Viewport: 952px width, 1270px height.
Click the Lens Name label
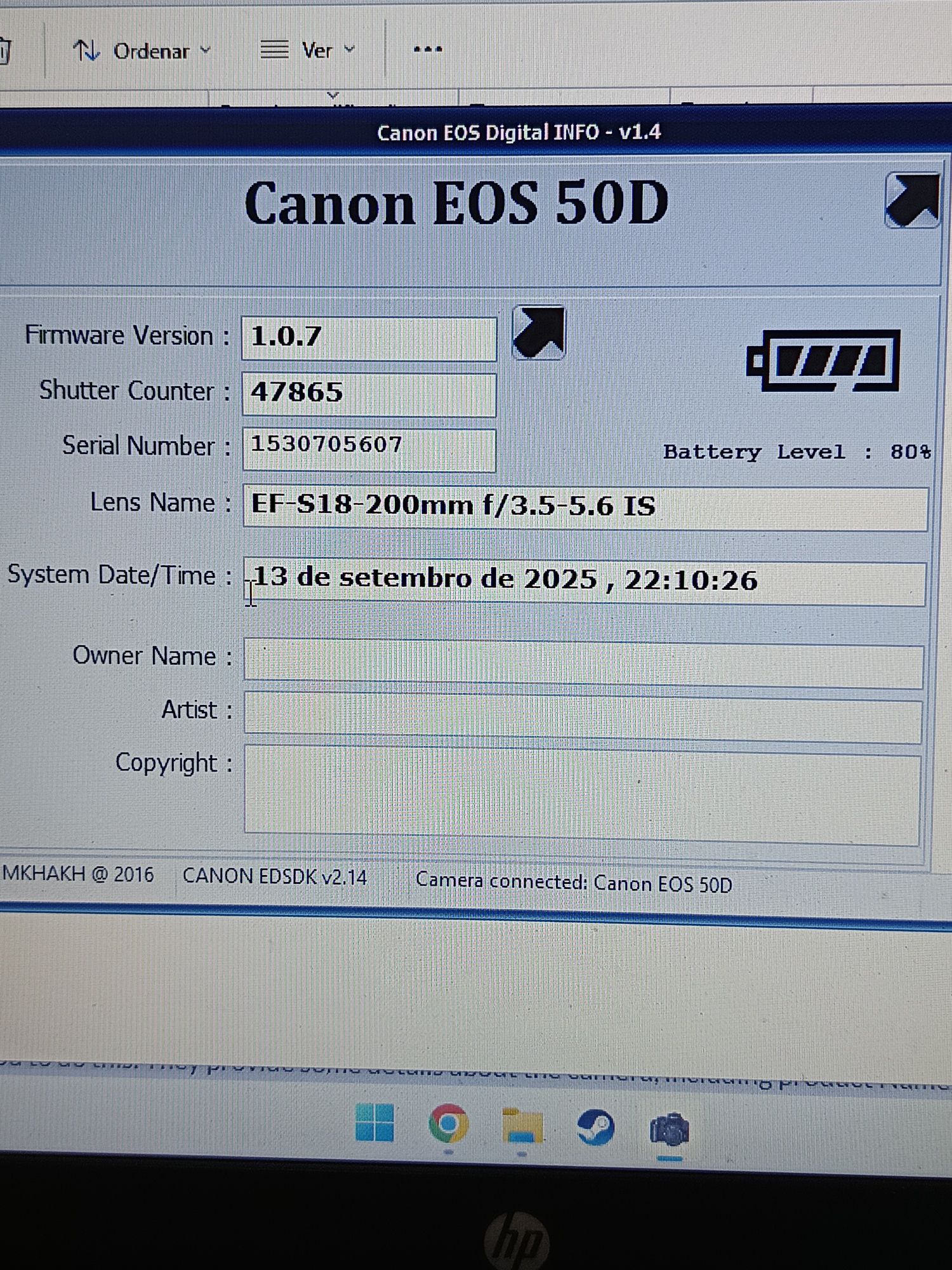[x=161, y=502]
